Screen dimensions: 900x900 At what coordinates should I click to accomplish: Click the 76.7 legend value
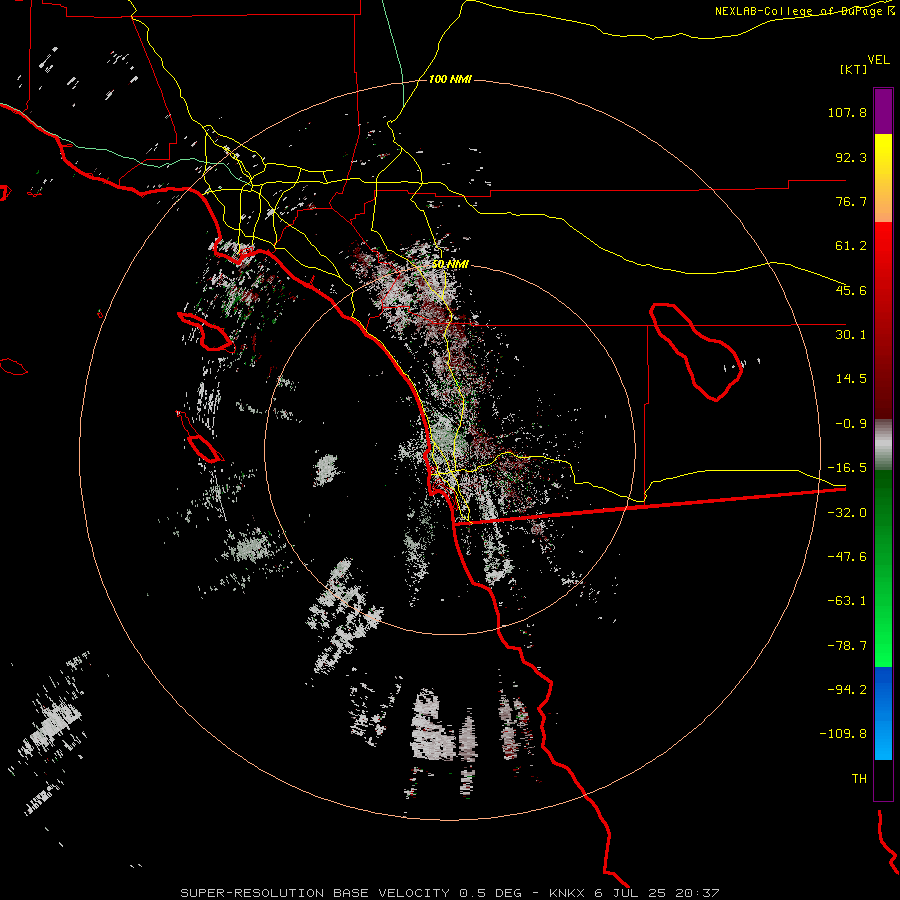click(x=851, y=201)
